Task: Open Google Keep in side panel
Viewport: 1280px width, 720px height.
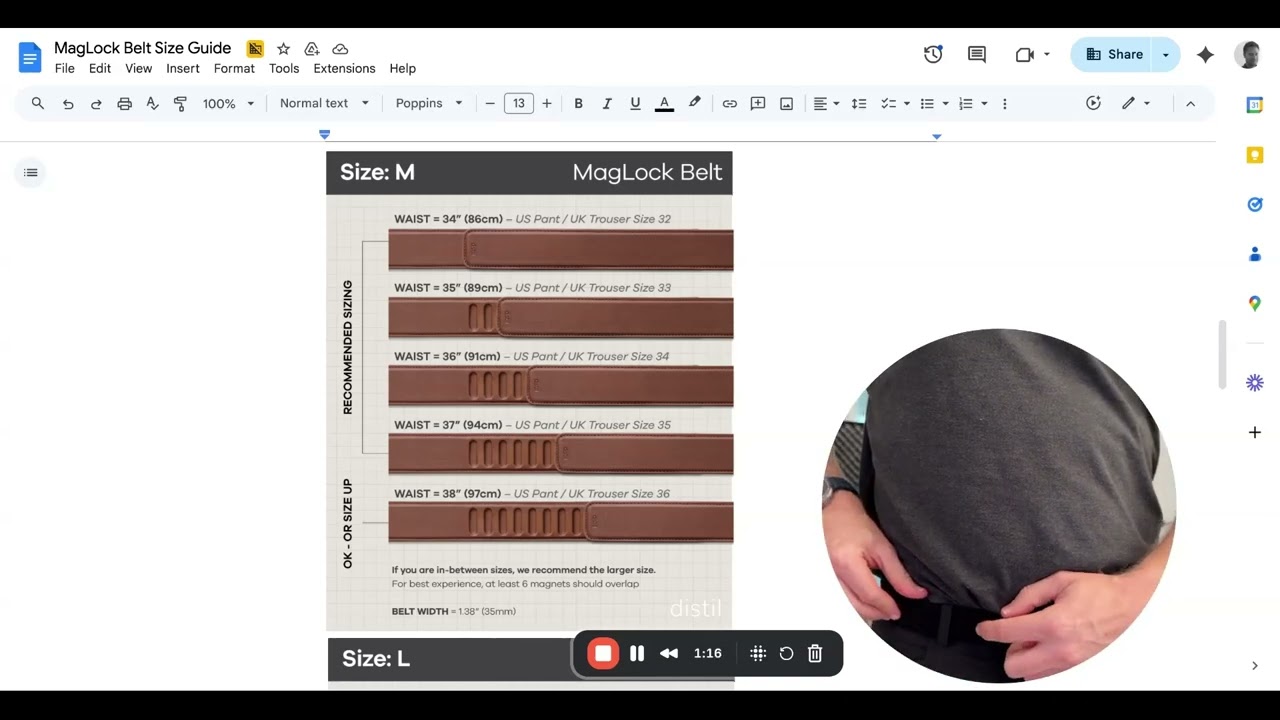Action: [x=1255, y=155]
